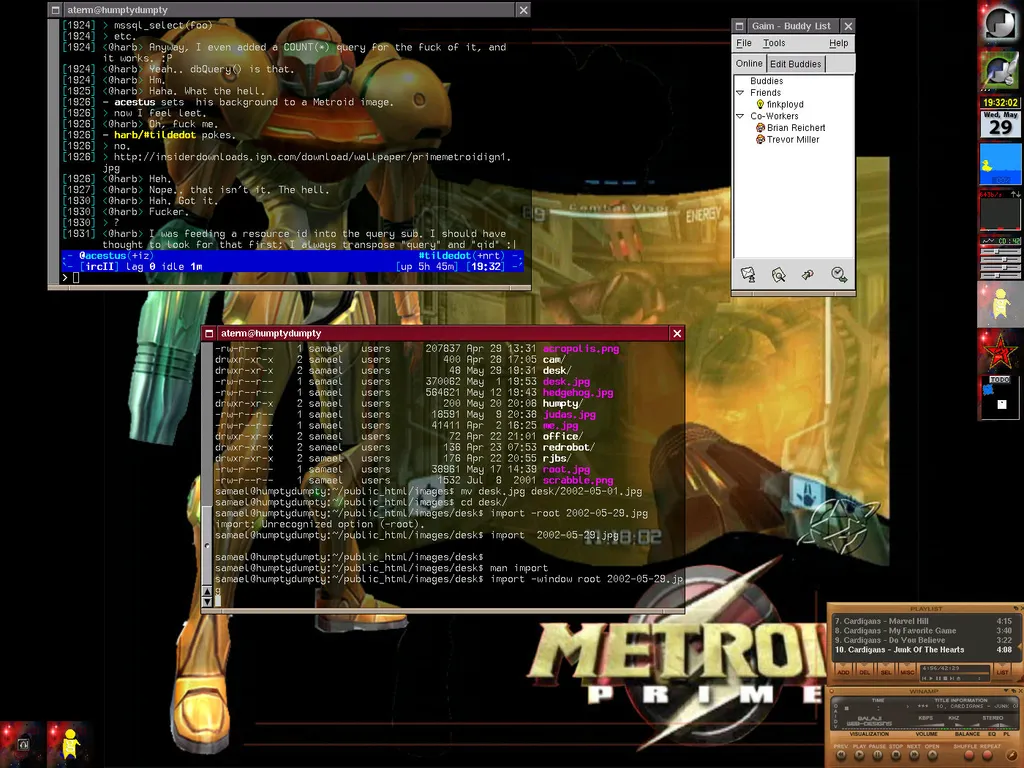This screenshot has width=1024, height=768.
Task: Toggle Winamp Shuffle
Action: (x=969, y=755)
